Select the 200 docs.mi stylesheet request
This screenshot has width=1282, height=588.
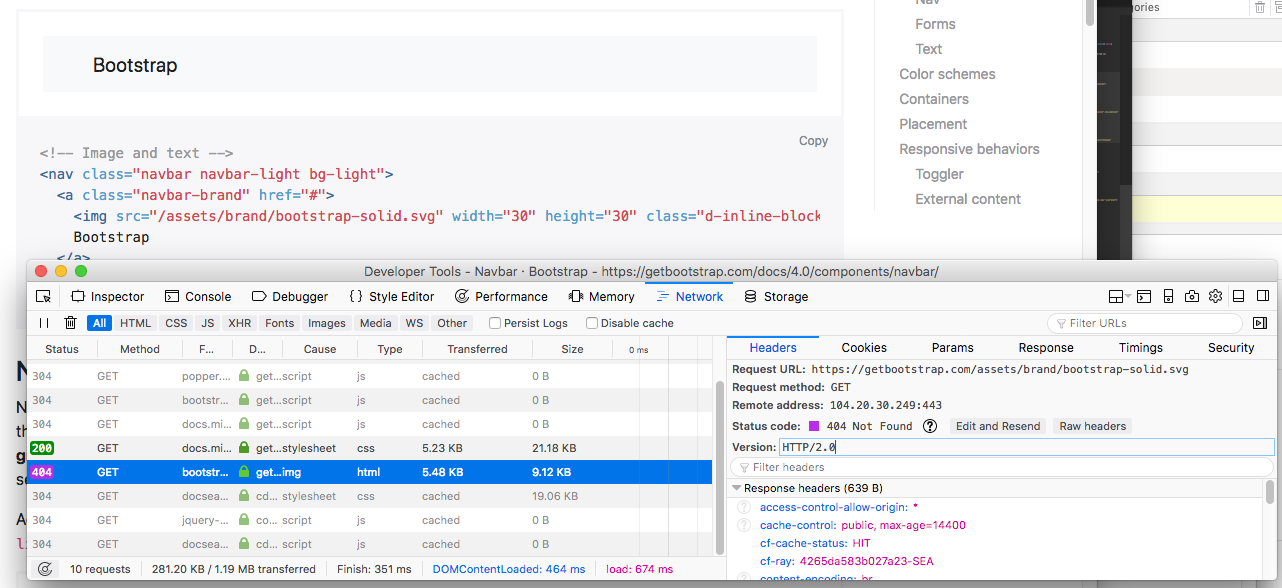point(370,448)
